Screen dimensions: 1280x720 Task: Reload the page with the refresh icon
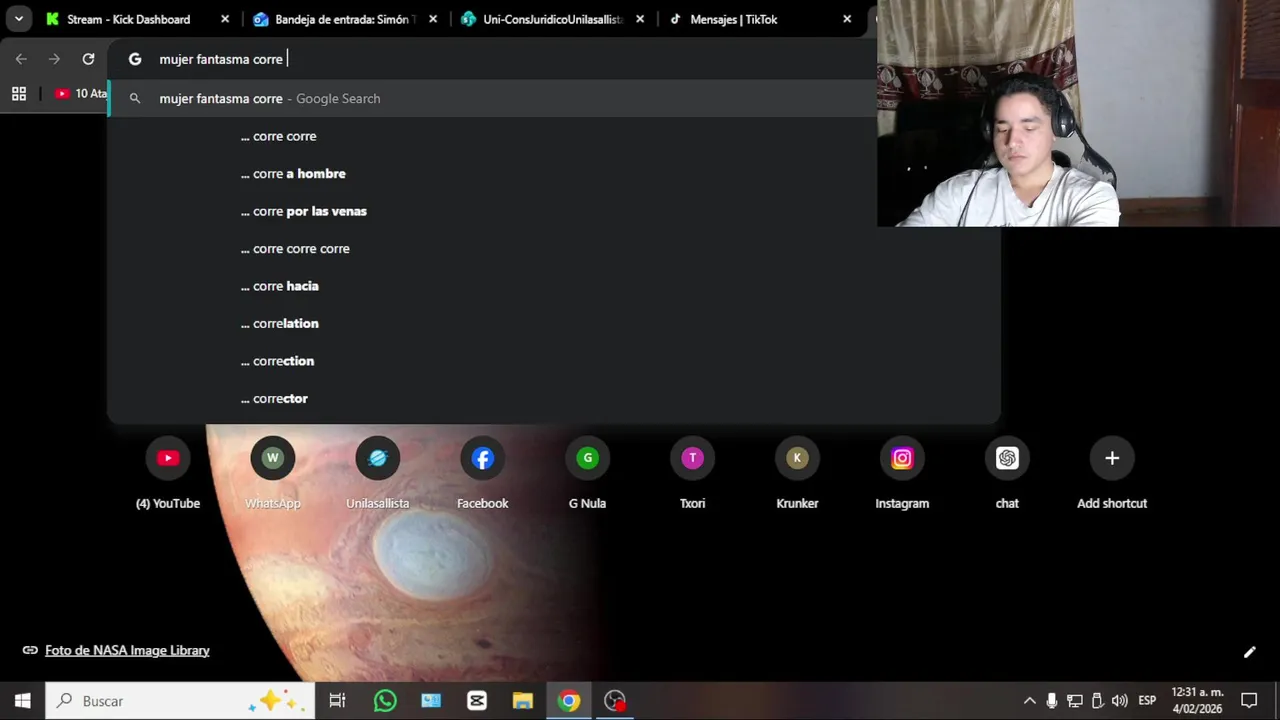[88, 59]
